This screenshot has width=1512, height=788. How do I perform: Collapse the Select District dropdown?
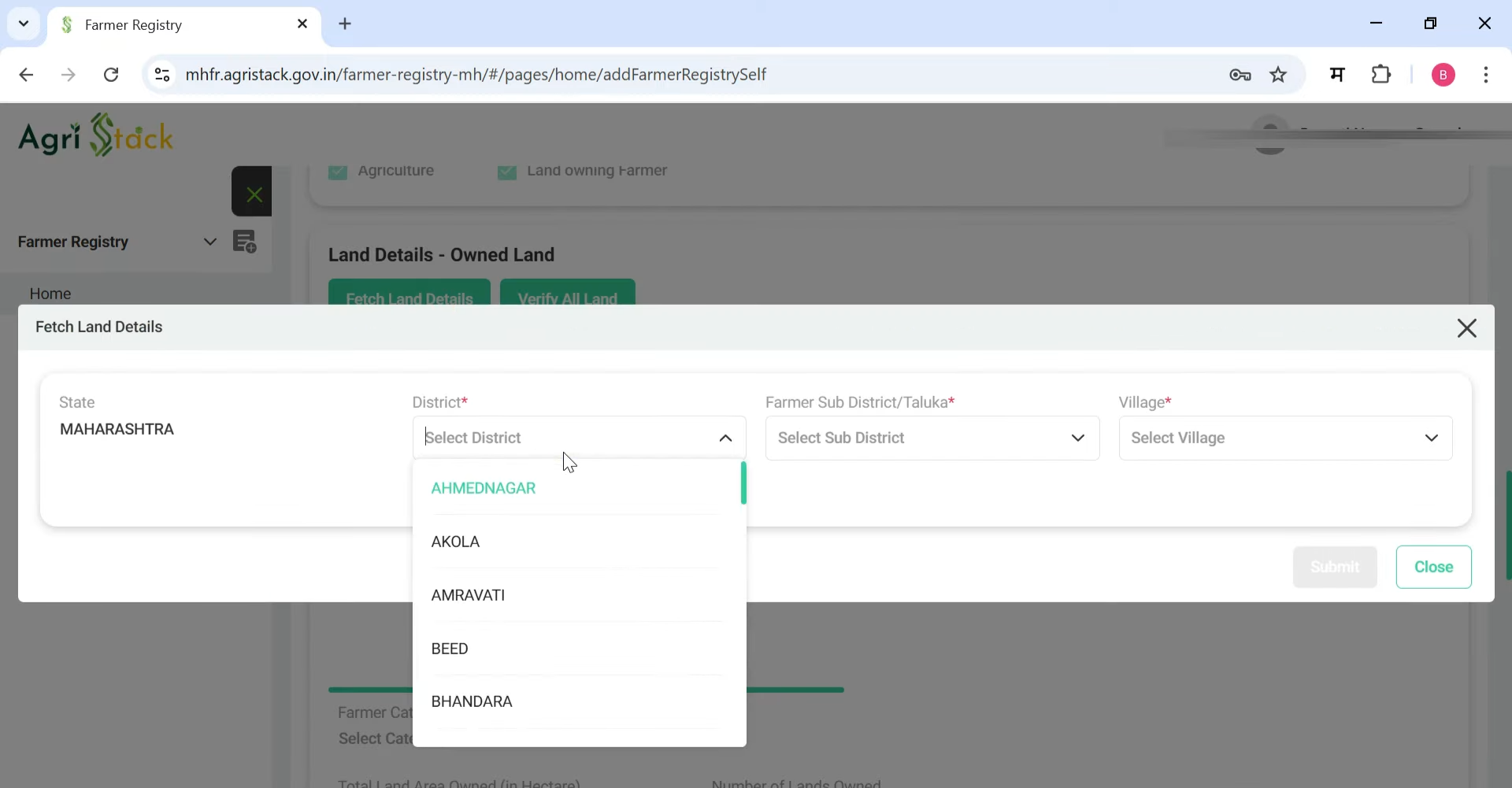pyautogui.click(x=725, y=438)
